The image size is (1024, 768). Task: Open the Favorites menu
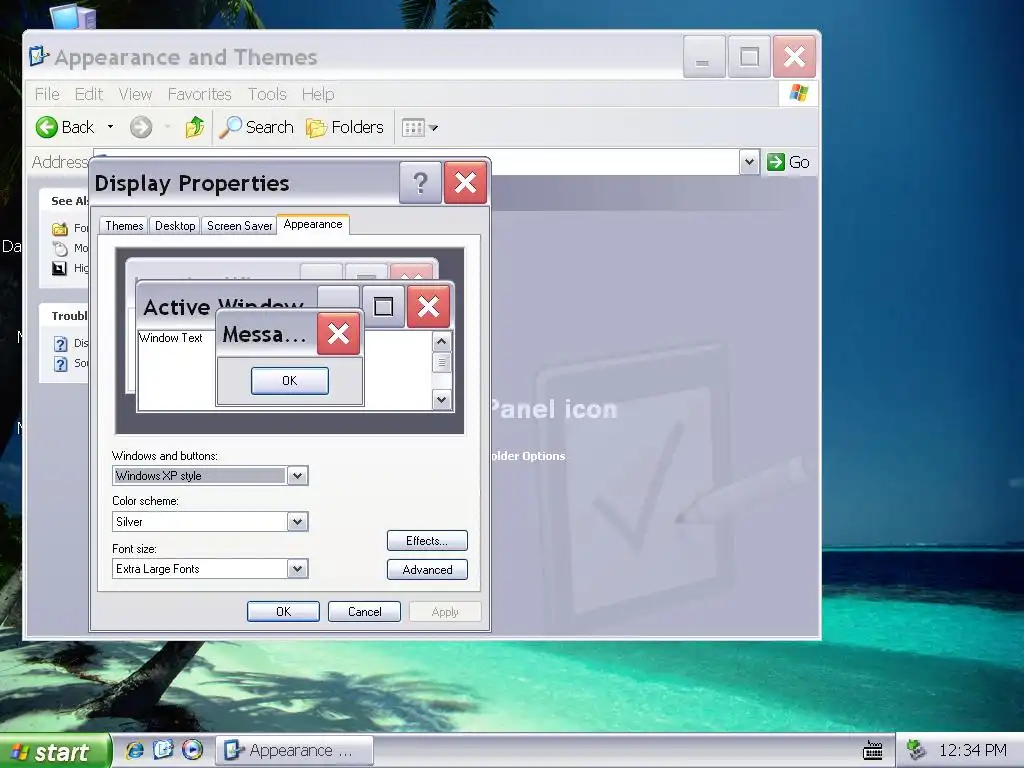pos(199,94)
